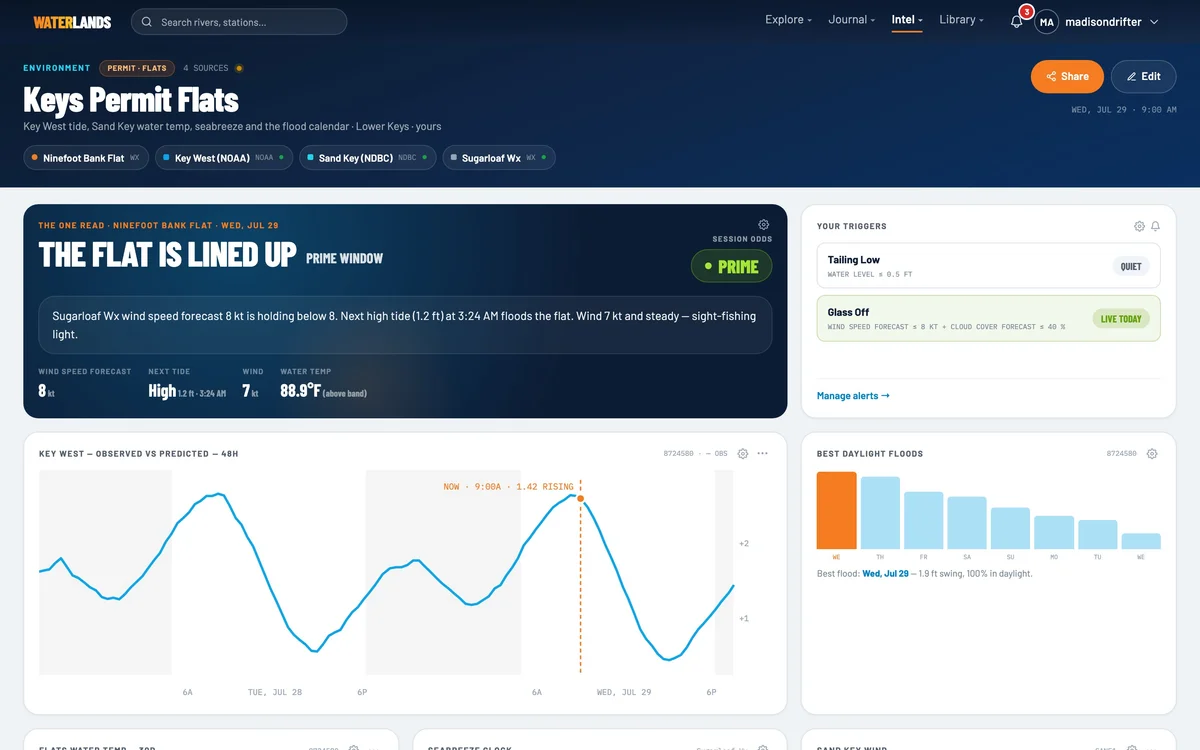
Task: Select the SA flood bar
Action: [x=967, y=523]
